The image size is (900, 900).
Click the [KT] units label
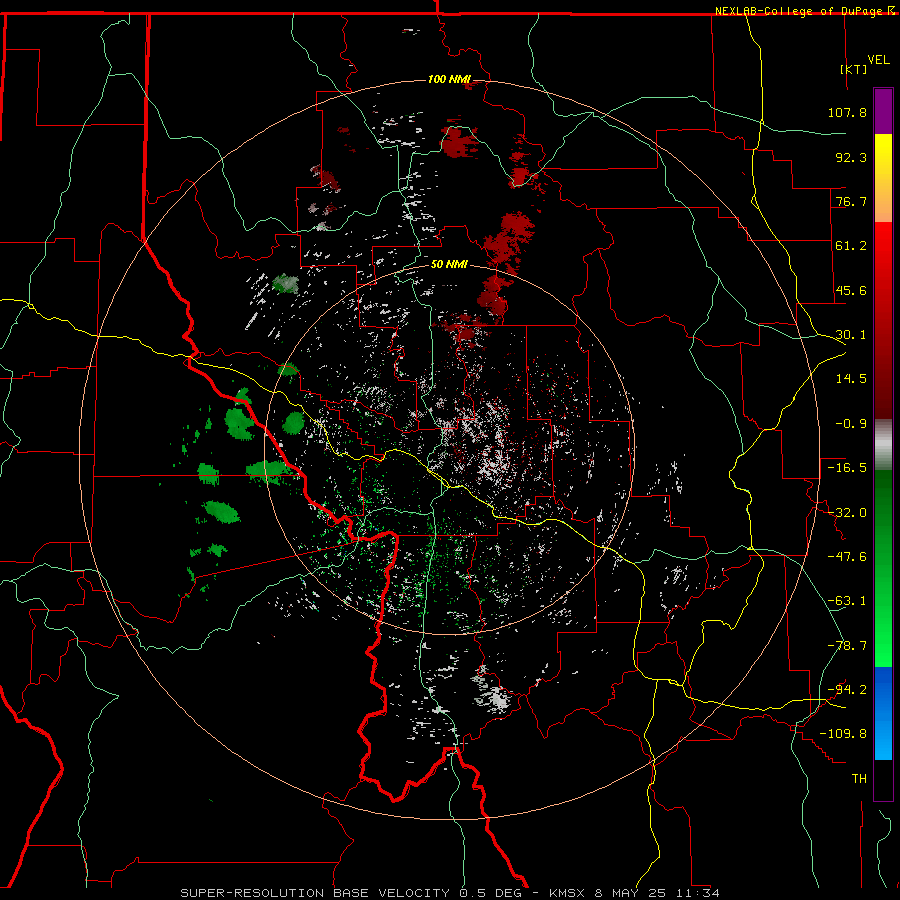tap(854, 69)
